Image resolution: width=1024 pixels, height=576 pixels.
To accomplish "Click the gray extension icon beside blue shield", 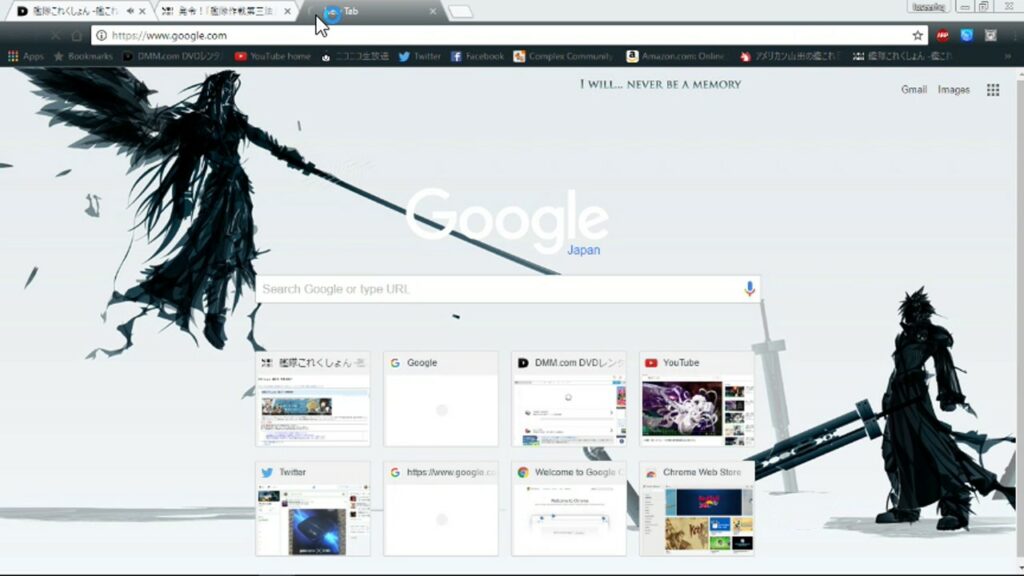I will (x=990, y=35).
